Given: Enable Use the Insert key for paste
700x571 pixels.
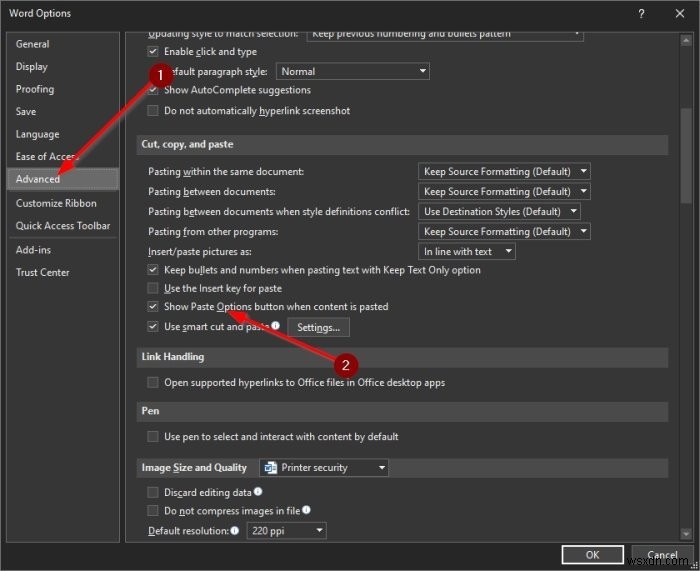Looking at the screenshot, I should 153,288.
